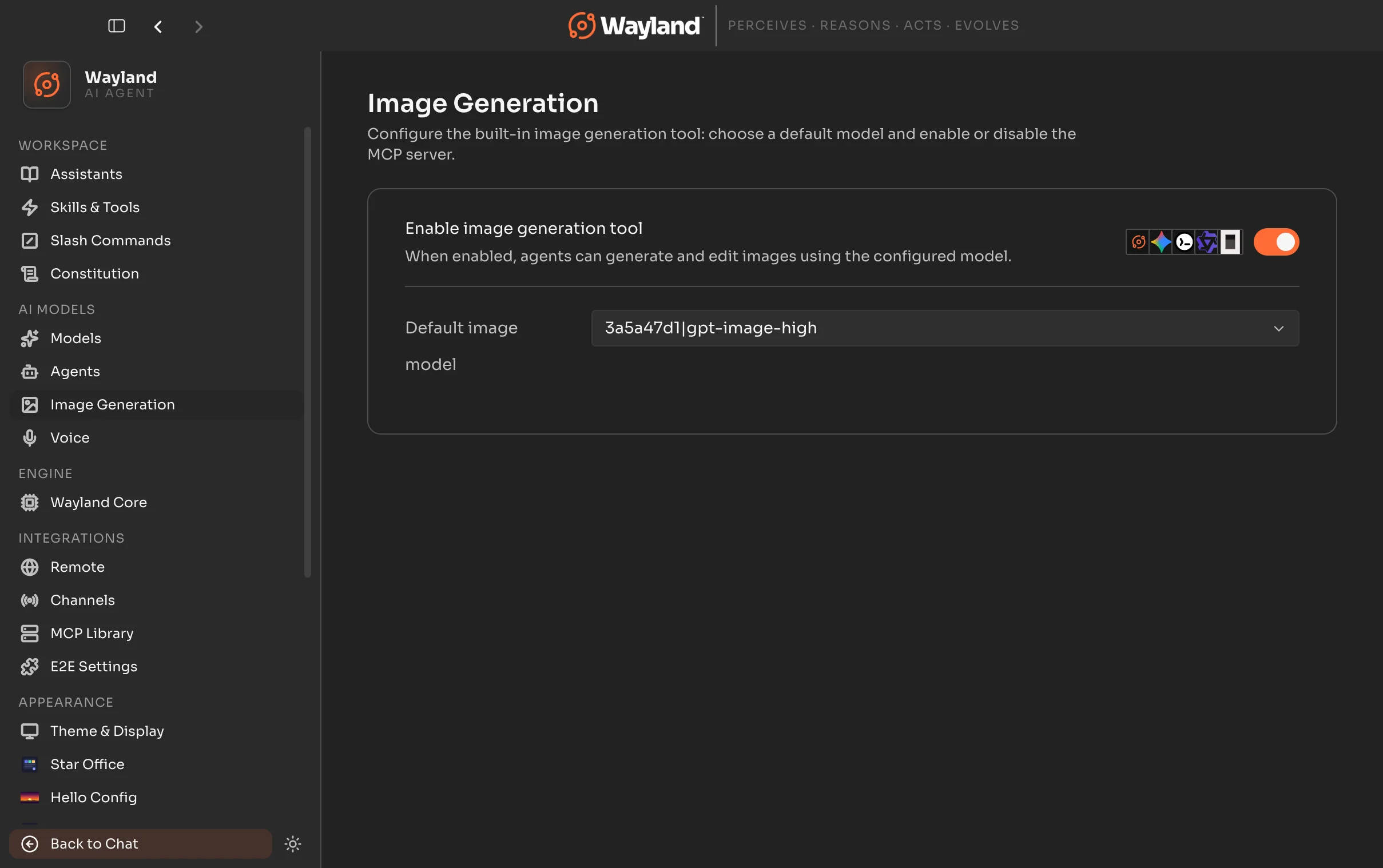Click the white square agent icon
This screenshot has height=868, width=1383.
[1230, 242]
